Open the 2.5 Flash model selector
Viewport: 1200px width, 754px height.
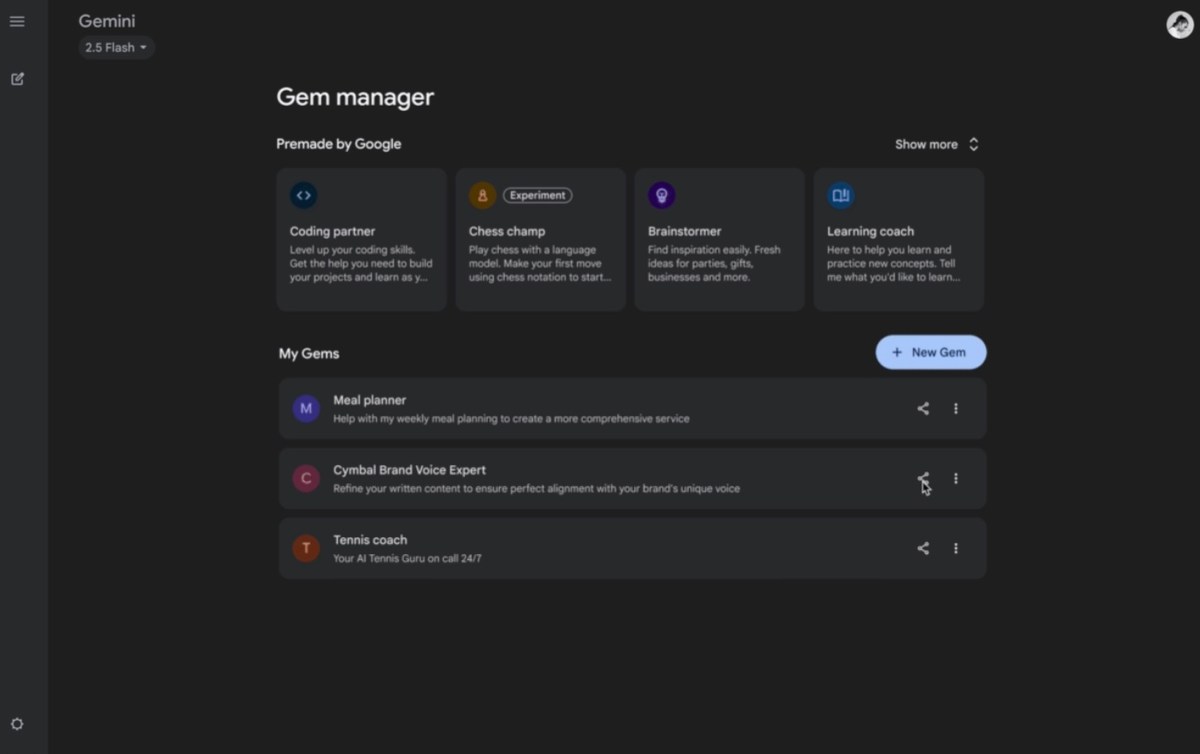pos(115,47)
